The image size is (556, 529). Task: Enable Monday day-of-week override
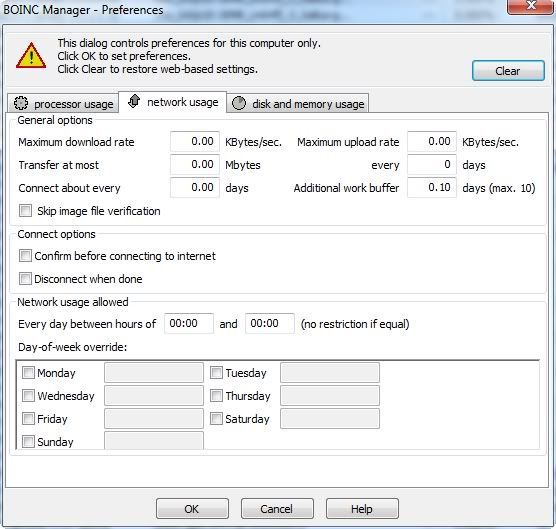point(28,373)
